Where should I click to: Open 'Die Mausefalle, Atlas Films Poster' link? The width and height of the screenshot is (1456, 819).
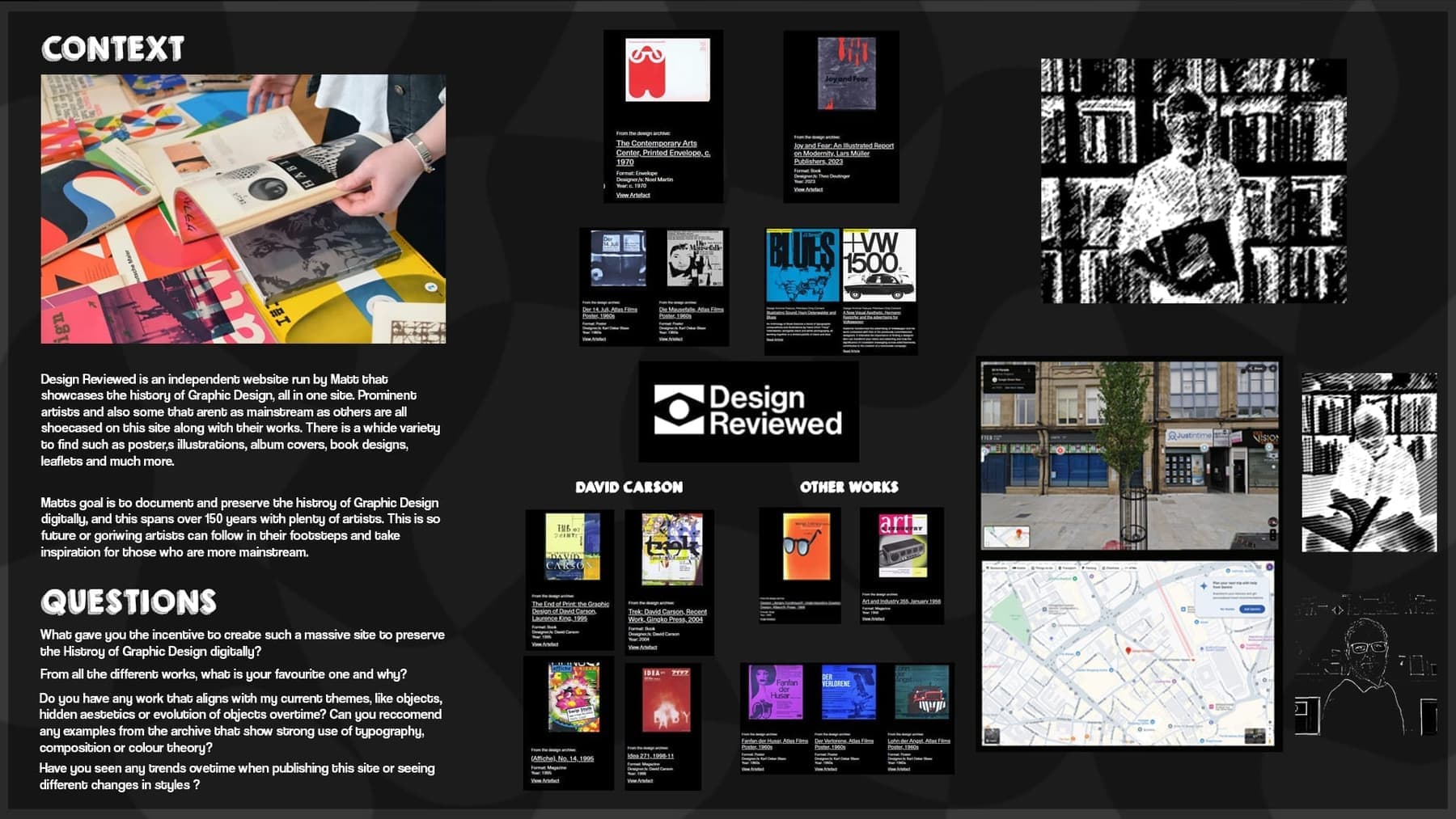(691, 312)
